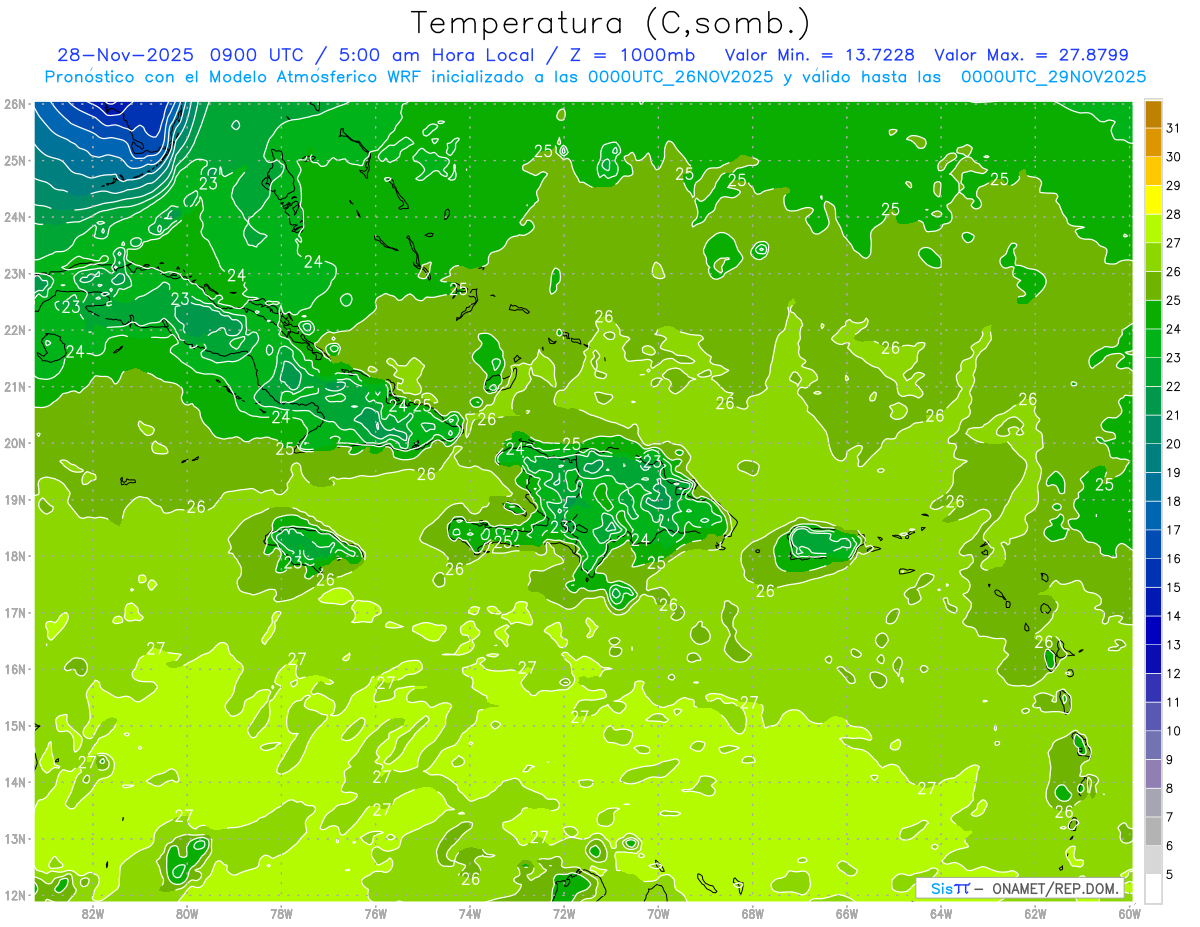Viewport: 1200px width, 927px height.
Task: Pick the white bottom segment of the color scale
Action: point(1153,888)
